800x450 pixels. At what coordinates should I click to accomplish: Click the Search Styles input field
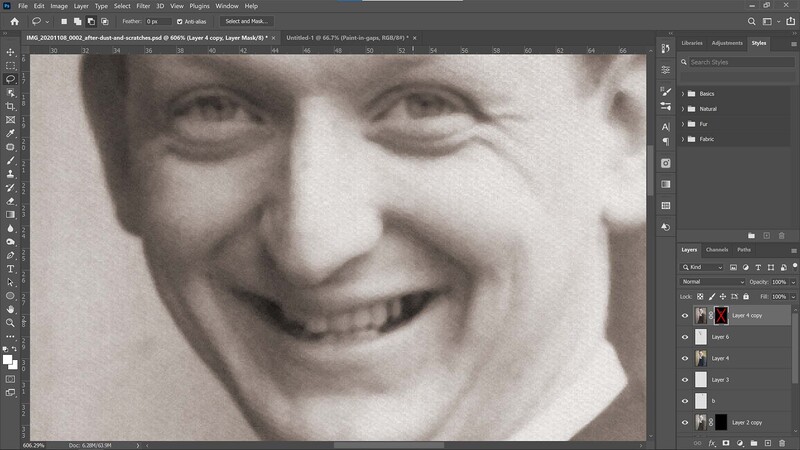[x=741, y=62]
